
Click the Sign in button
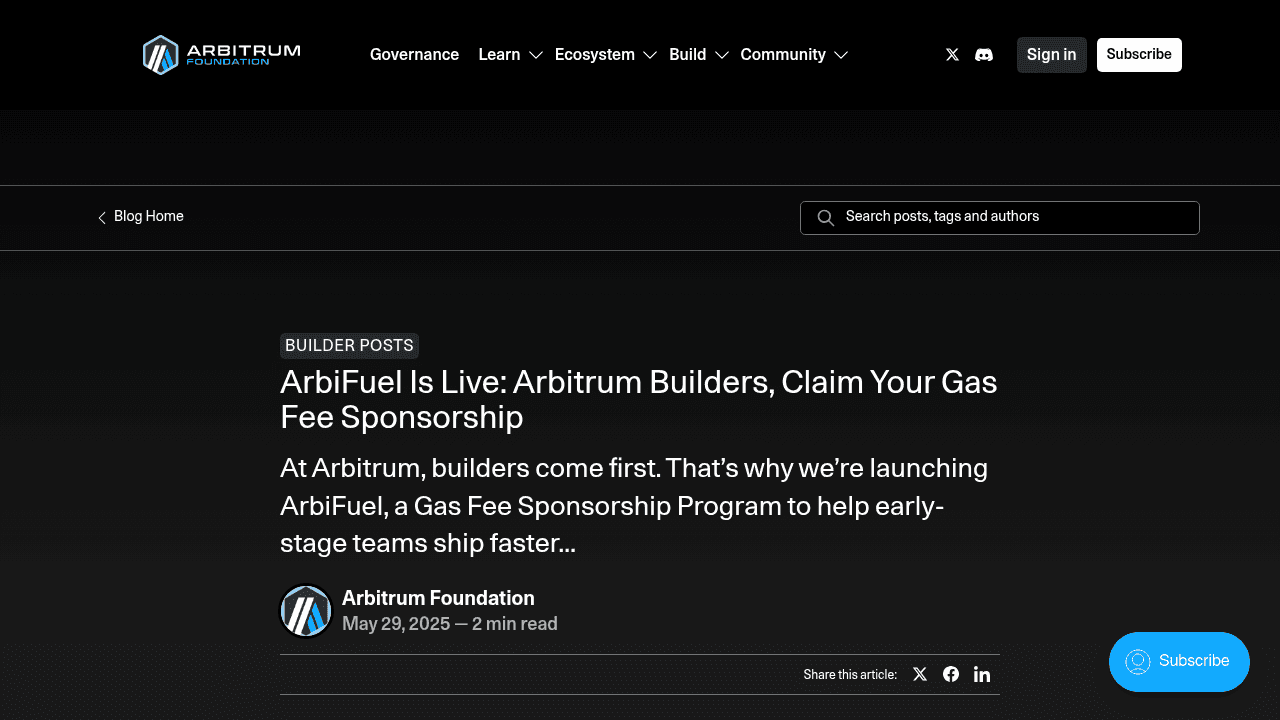pos(1051,55)
